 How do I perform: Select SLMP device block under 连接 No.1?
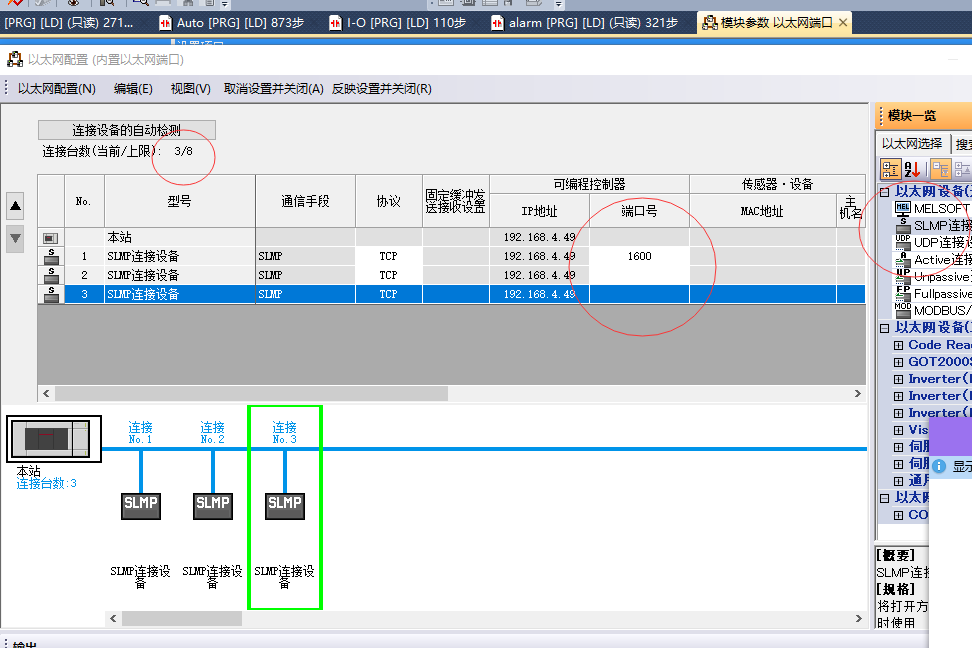point(141,503)
